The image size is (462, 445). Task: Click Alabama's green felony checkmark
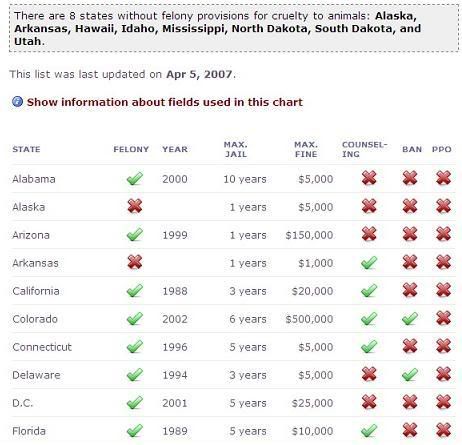(x=135, y=179)
